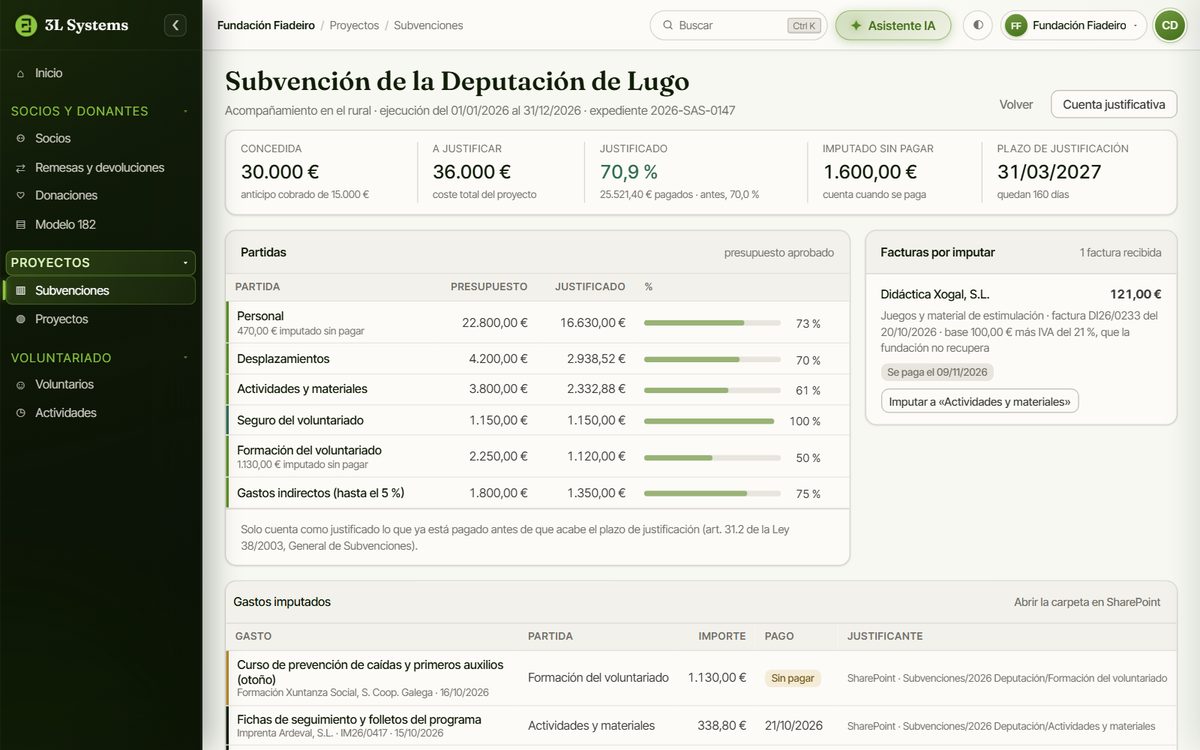Screen dimensions: 1200x750
Task: Open Remesas y devoluciones menu item
Action: 101,168
